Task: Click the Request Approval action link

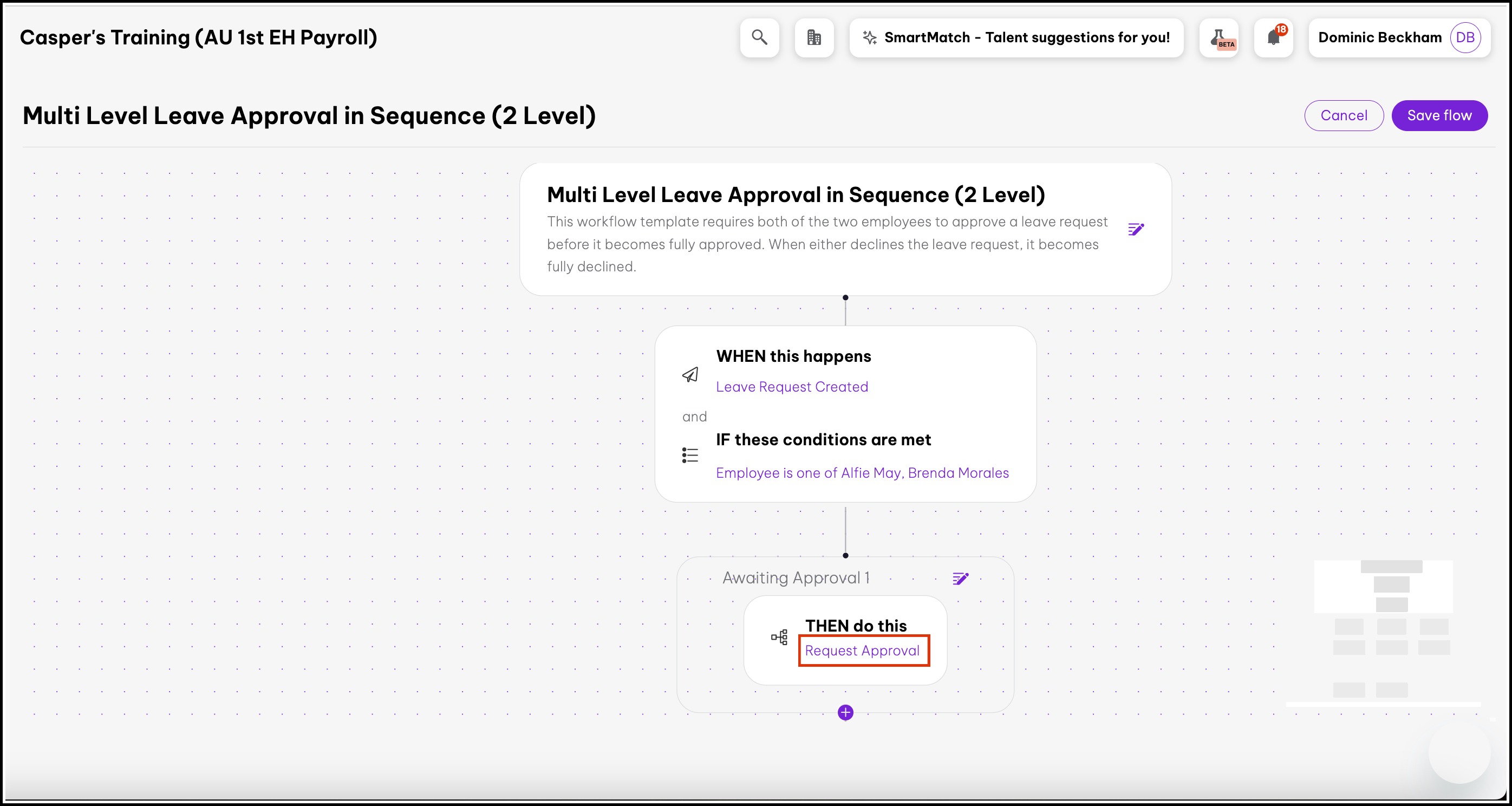Action: click(862, 651)
